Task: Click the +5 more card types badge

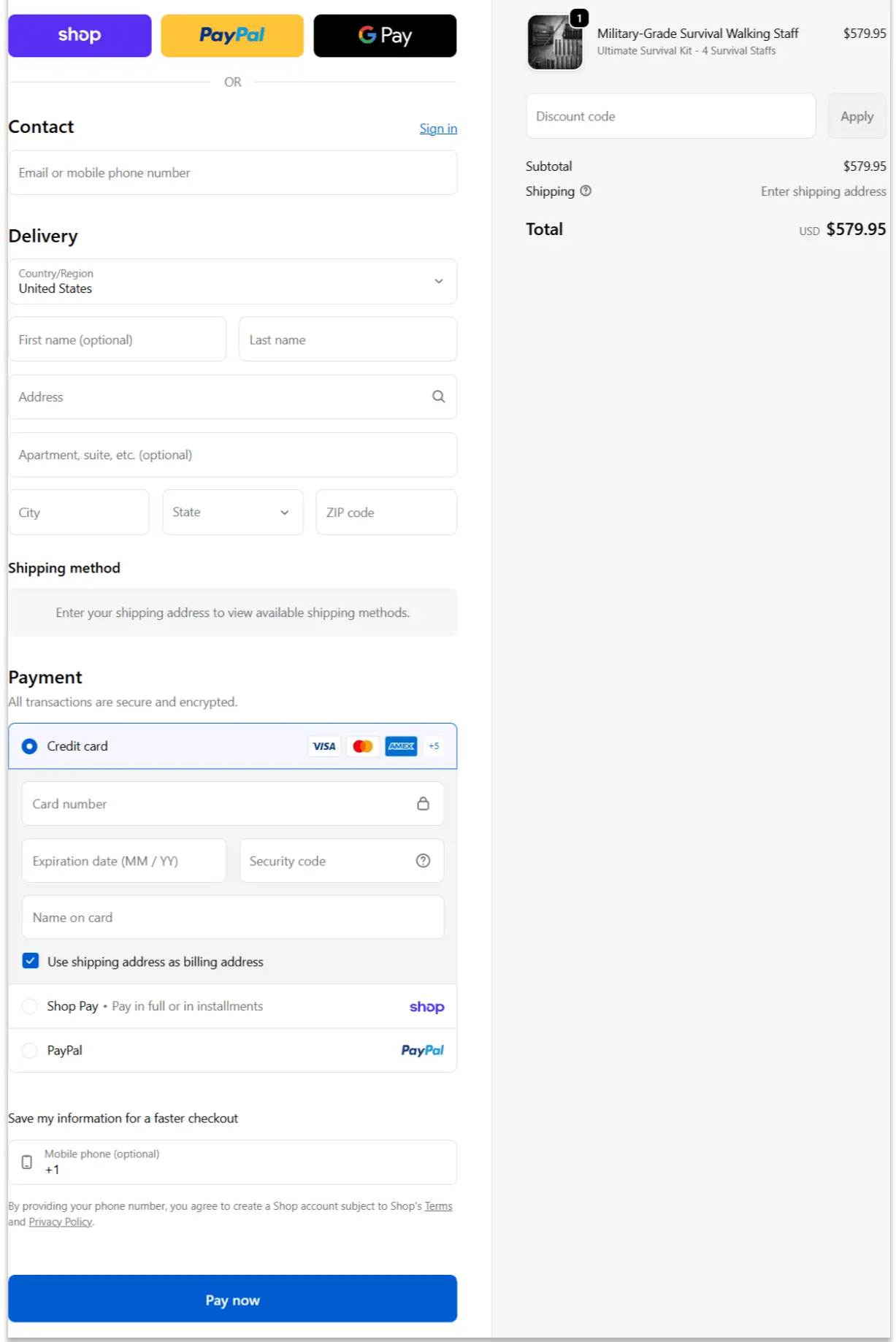Action: coord(434,746)
